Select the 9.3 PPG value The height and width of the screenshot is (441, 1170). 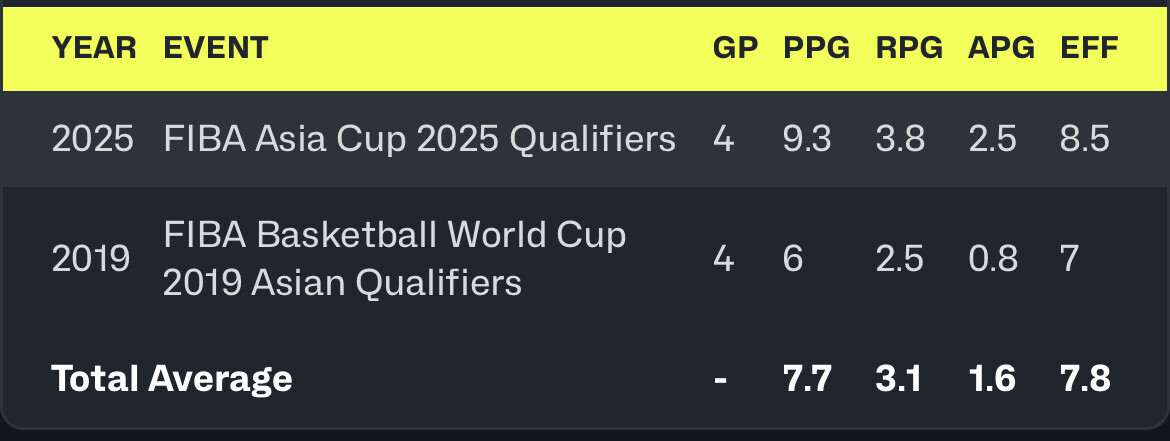click(x=807, y=139)
